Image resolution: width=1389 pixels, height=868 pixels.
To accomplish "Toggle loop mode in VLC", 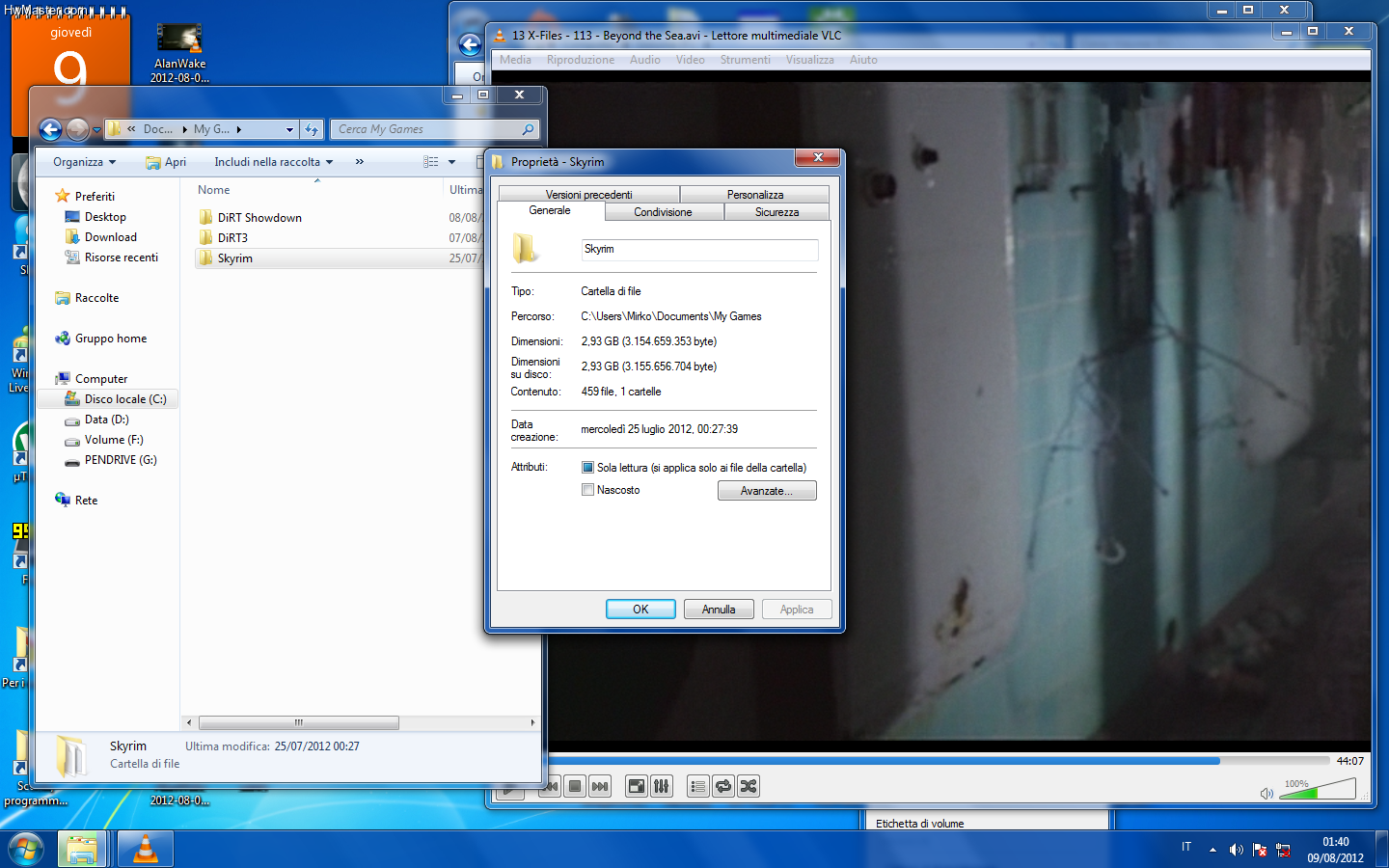I will [x=723, y=786].
